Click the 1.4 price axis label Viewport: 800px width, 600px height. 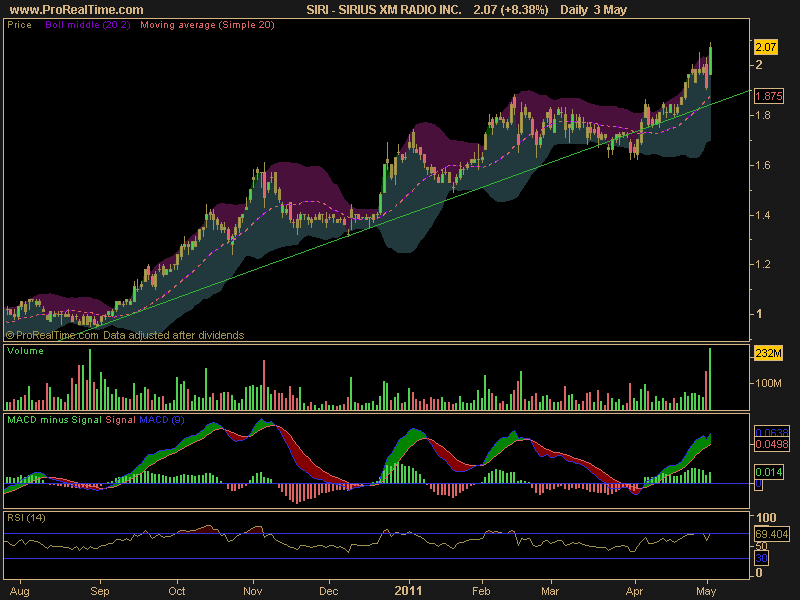click(763, 215)
